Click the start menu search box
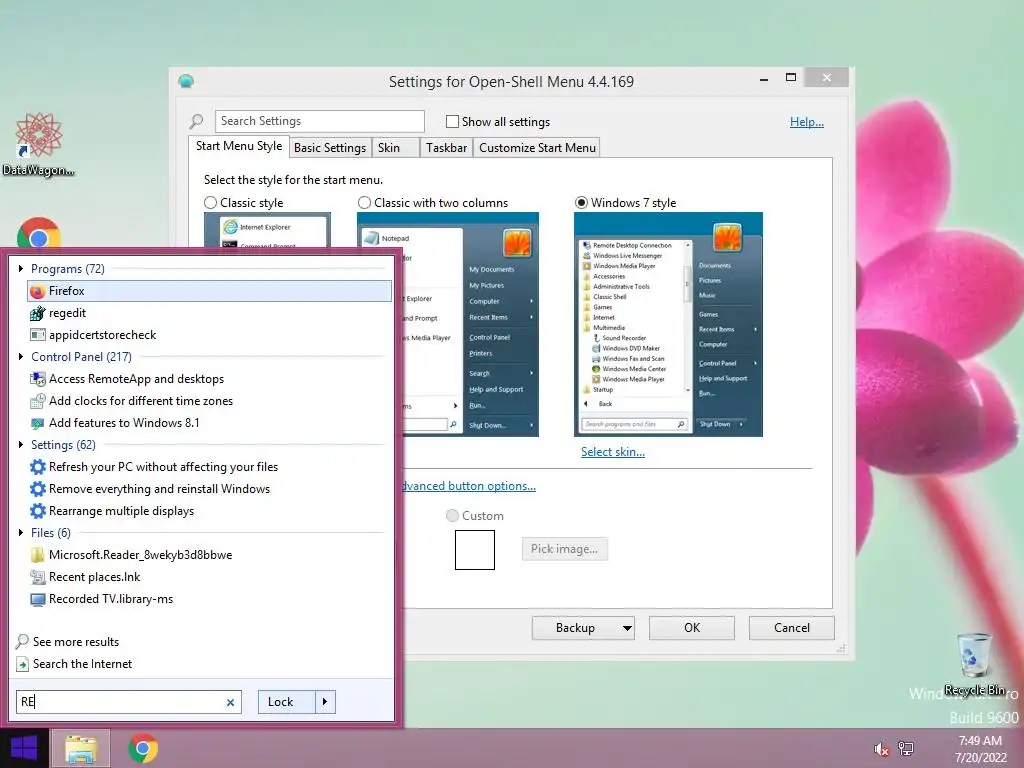Image resolution: width=1024 pixels, height=768 pixels. click(129, 702)
